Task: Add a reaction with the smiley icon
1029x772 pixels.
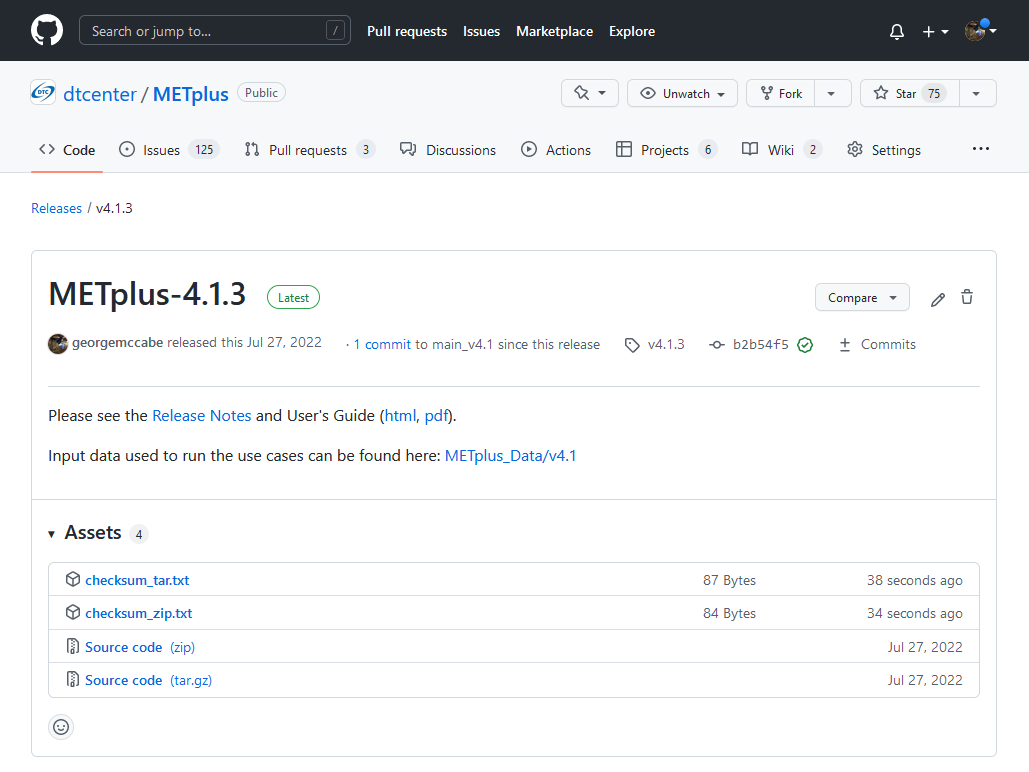Action: [61, 726]
